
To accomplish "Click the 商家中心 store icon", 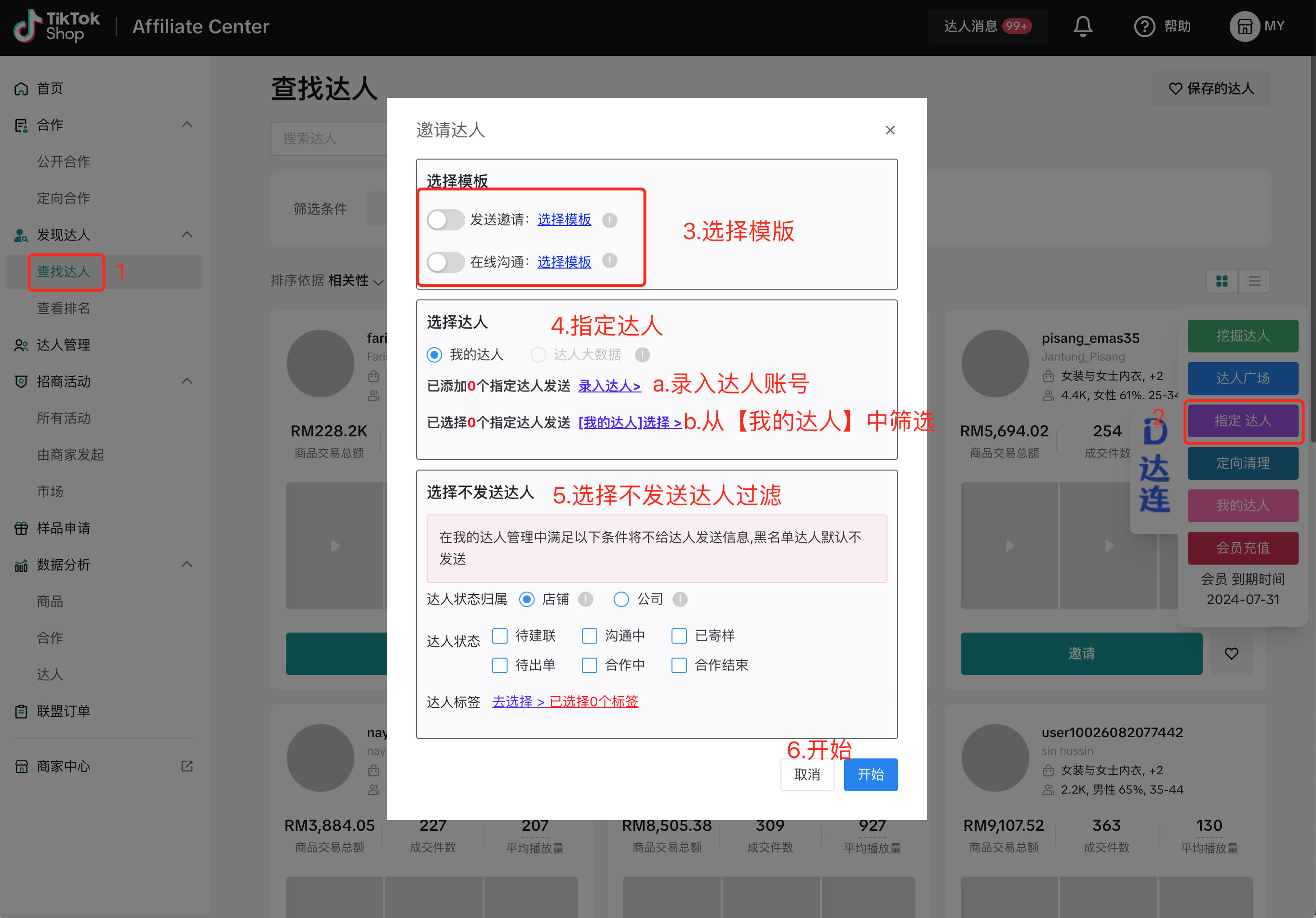I will click(21, 767).
